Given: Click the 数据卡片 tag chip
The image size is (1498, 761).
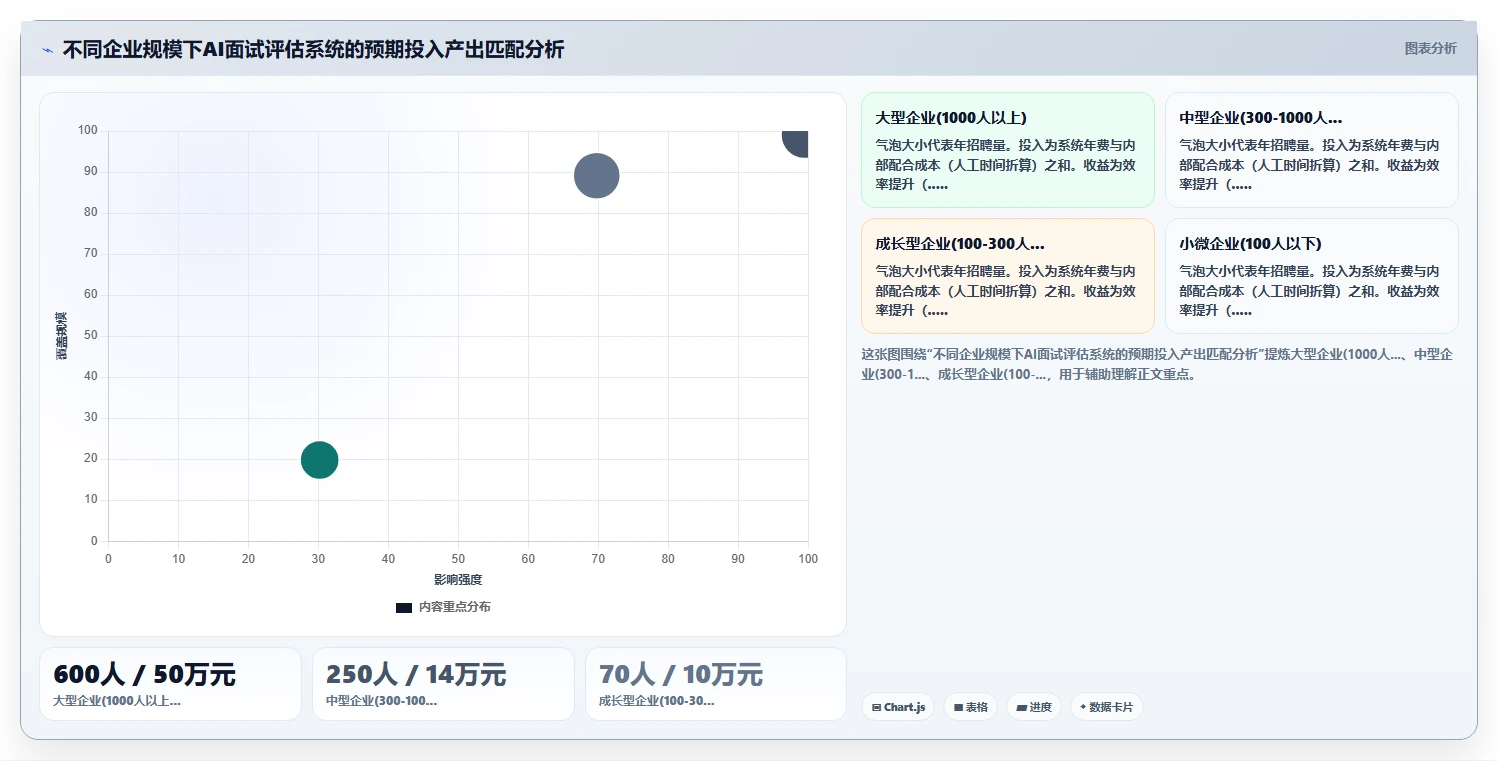Looking at the screenshot, I should (1106, 707).
